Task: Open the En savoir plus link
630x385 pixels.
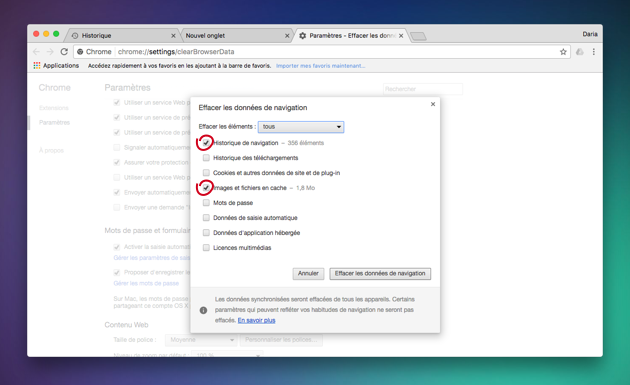Action: pyautogui.click(x=256, y=320)
